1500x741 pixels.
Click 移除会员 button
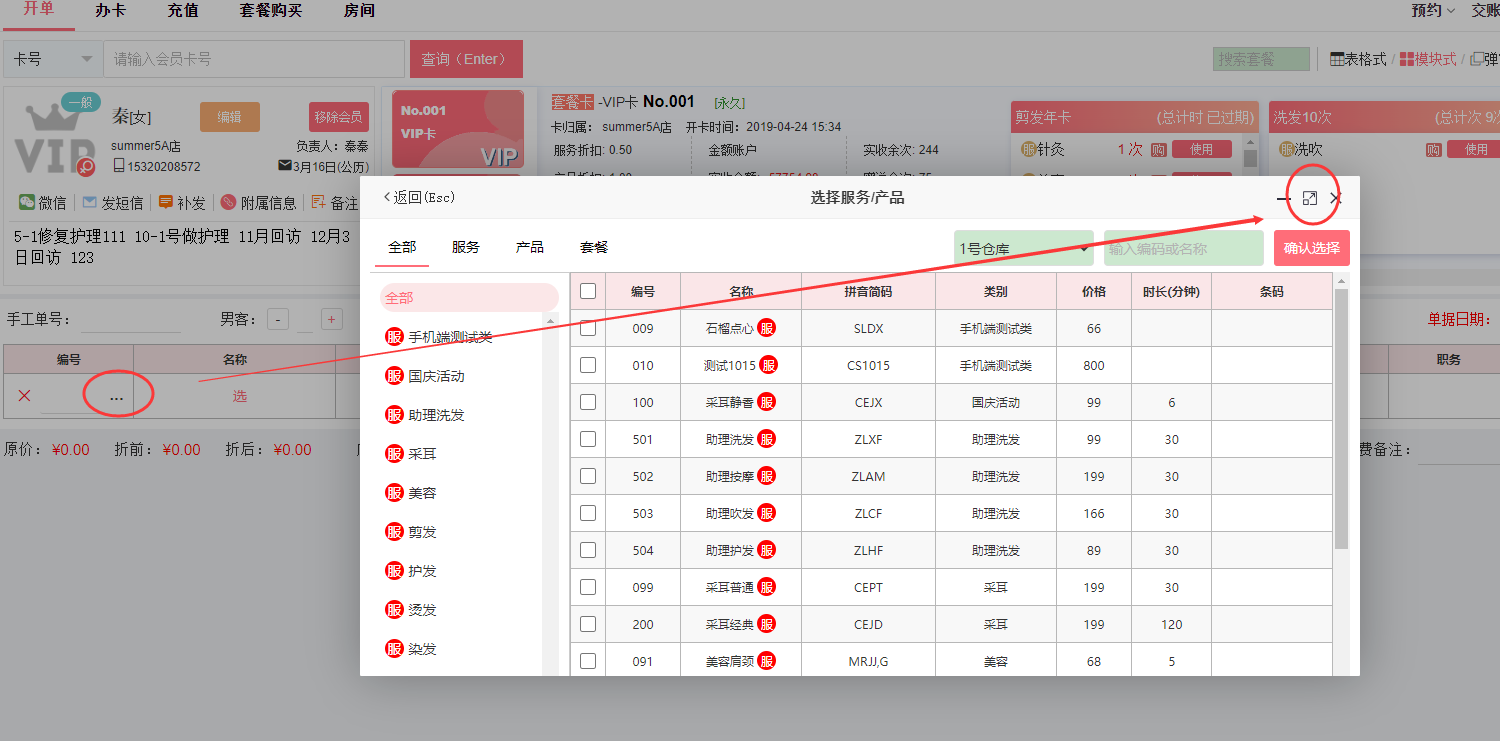pyautogui.click(x=339, y=117)
